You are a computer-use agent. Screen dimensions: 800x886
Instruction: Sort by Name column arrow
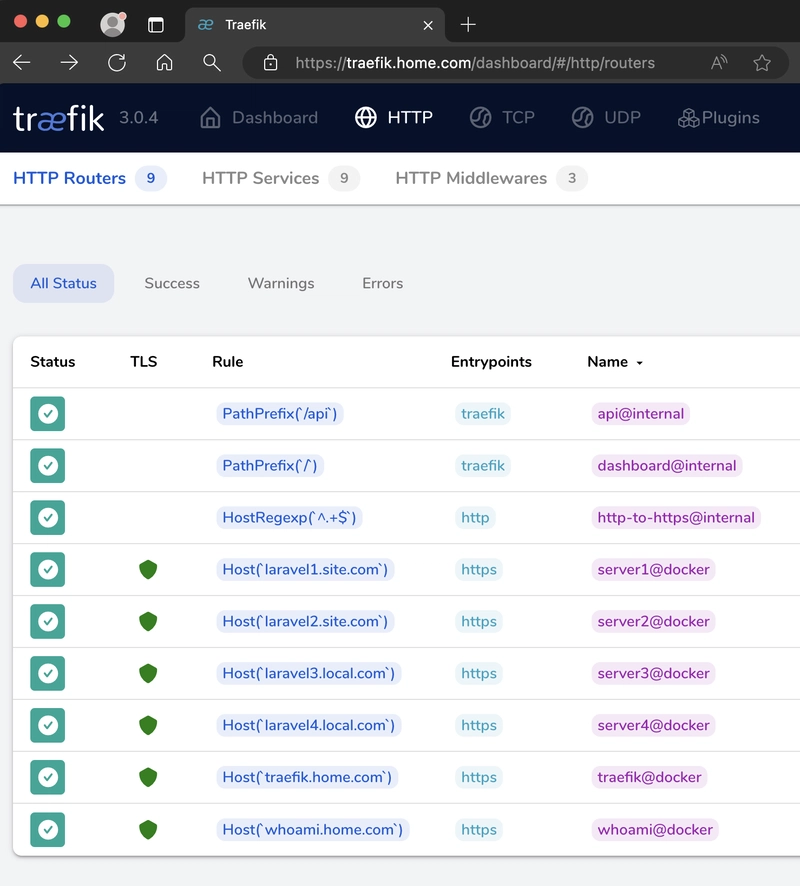click(x=640, y=363)
